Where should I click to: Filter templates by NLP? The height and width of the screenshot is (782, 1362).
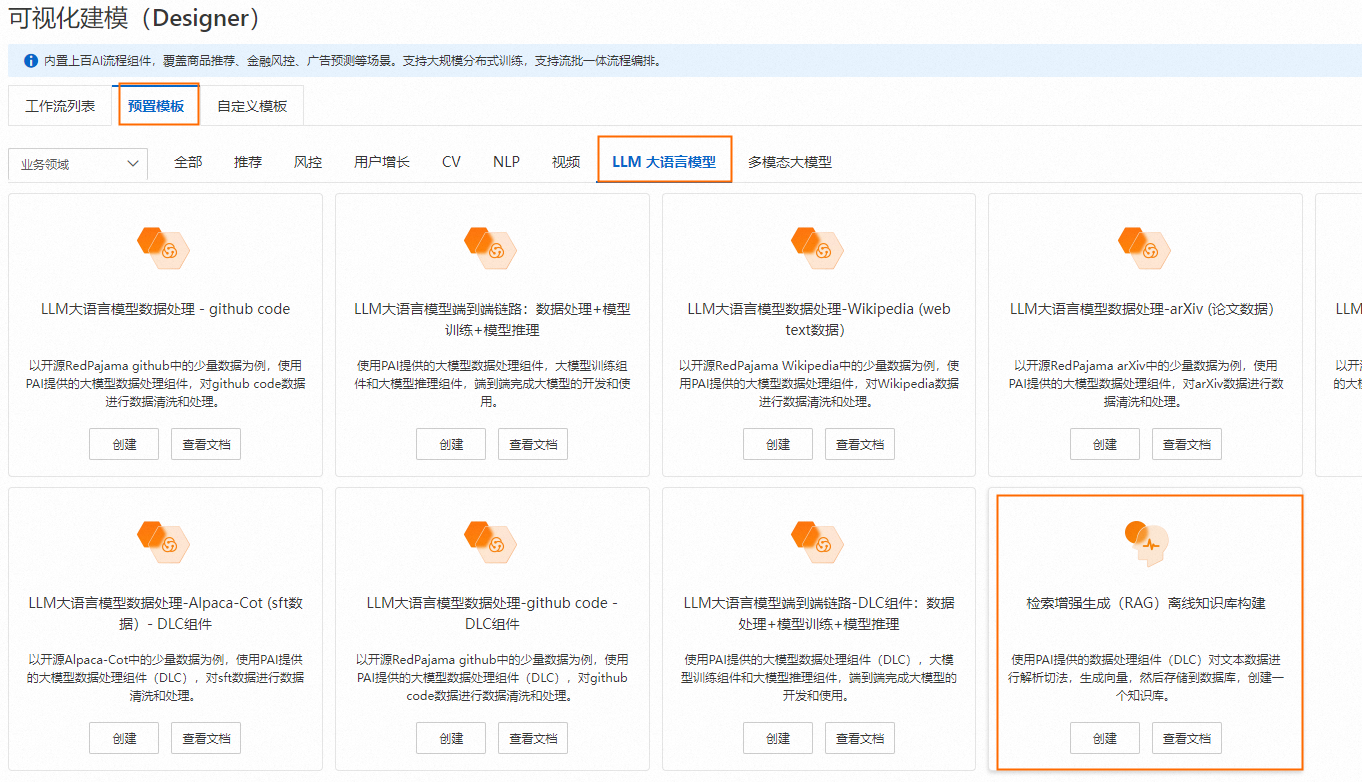pyautogui.click(x=506, y=162)
